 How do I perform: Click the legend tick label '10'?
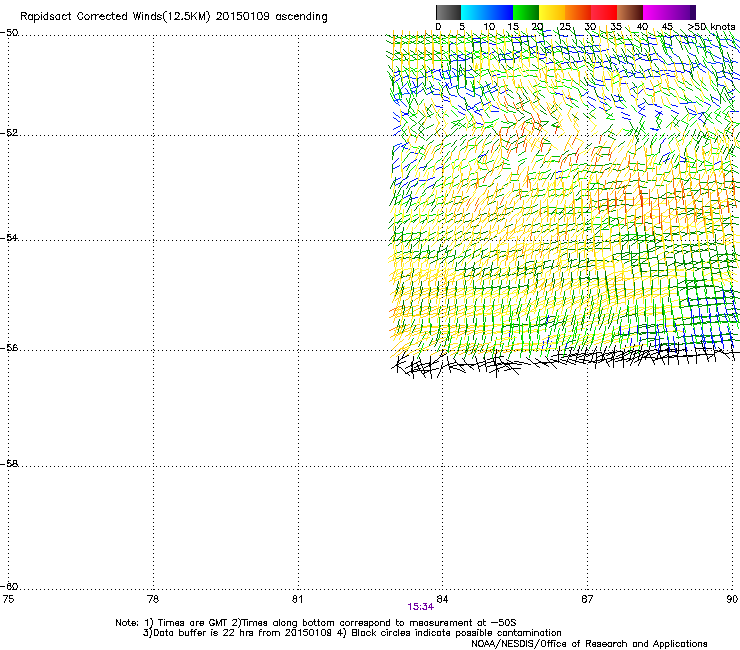pos(489,27)
